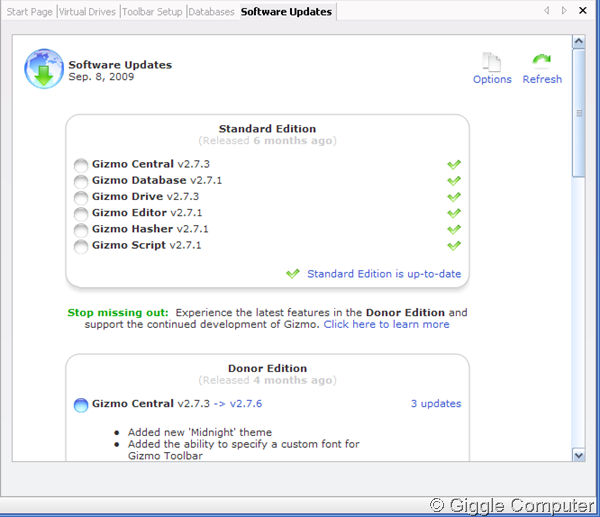Select Gizmo Script v2.7.1 radio button

point(81,246)
